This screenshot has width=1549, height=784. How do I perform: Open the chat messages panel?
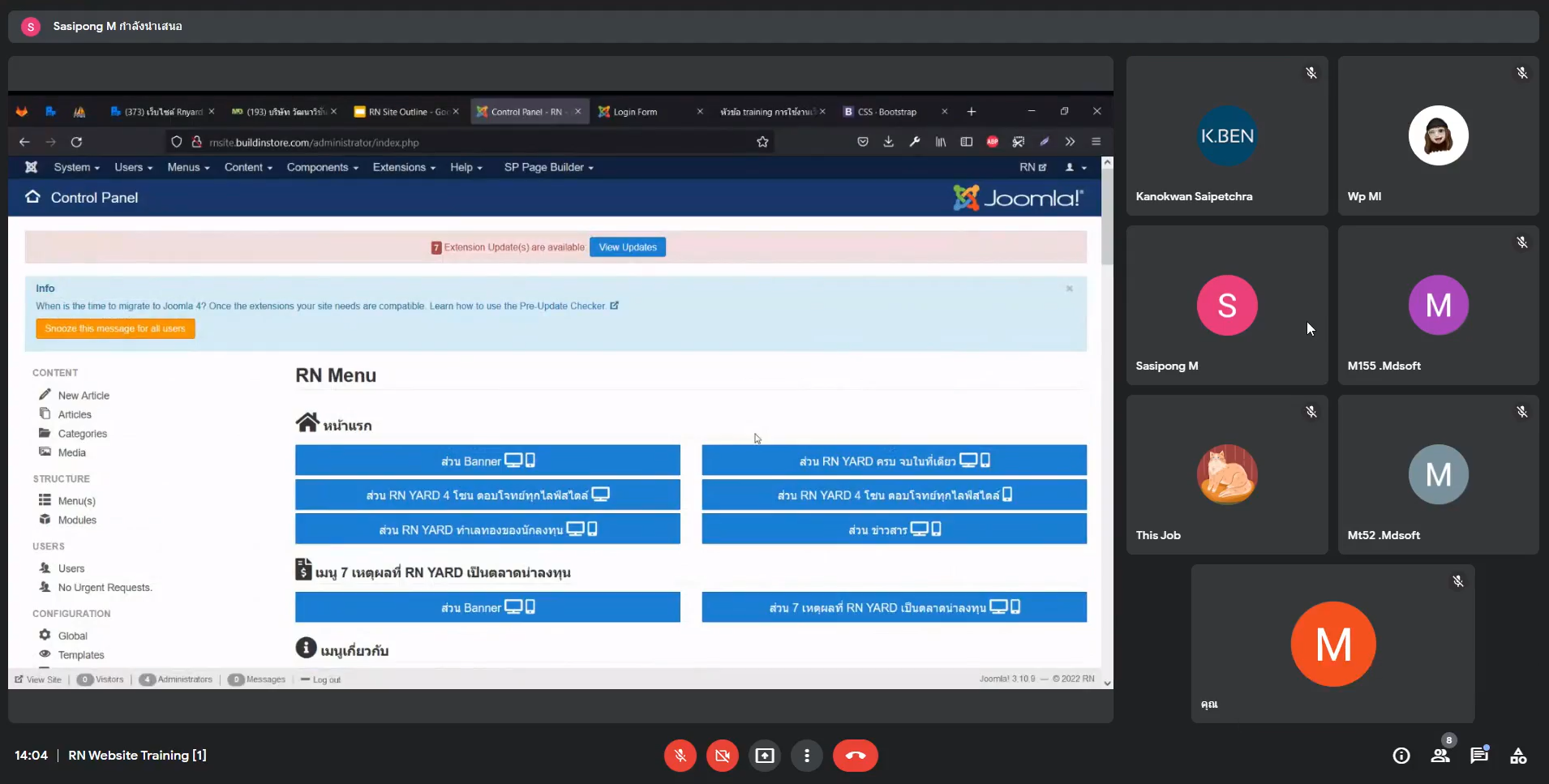1478,756
